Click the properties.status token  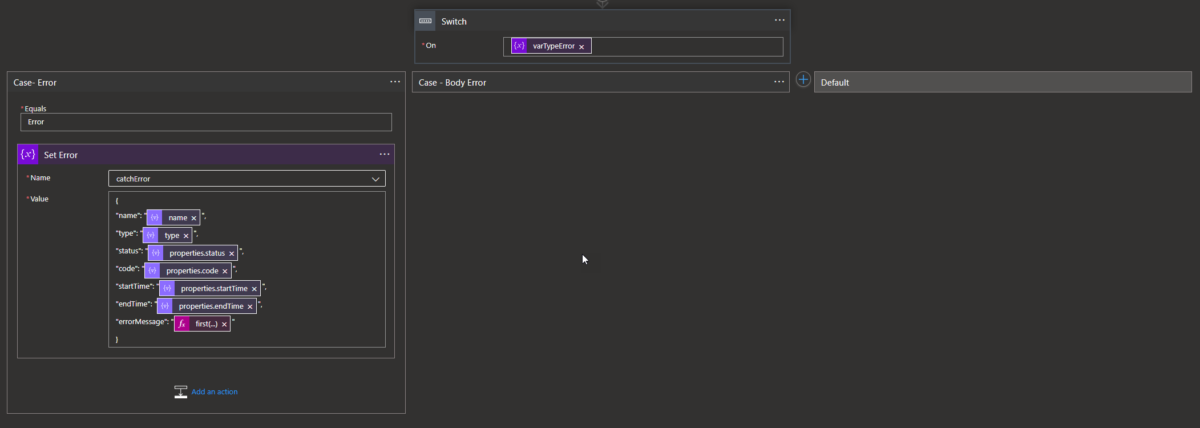click(193, 253)
